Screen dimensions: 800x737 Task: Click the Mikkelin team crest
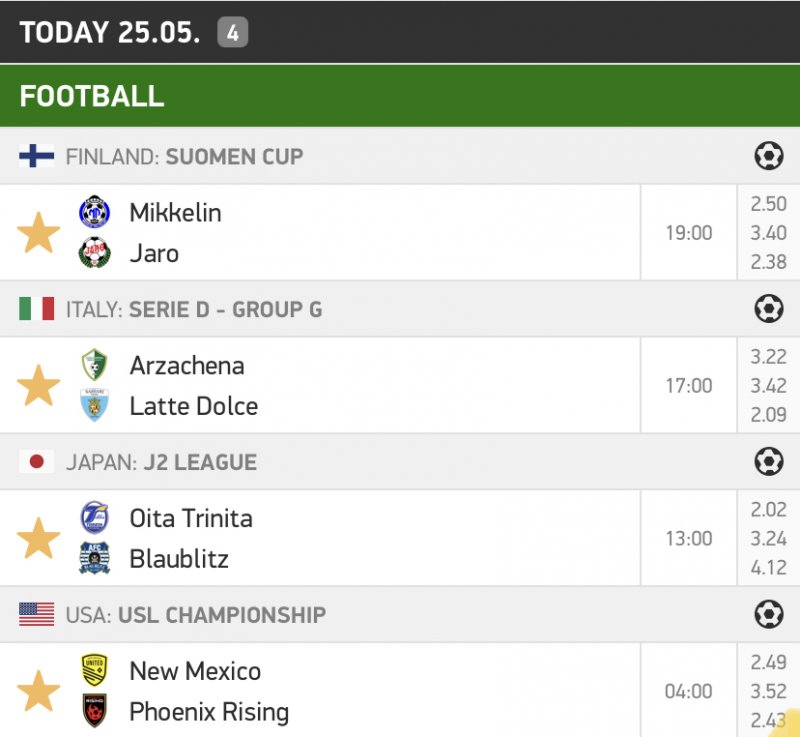(x=95, y=212)
